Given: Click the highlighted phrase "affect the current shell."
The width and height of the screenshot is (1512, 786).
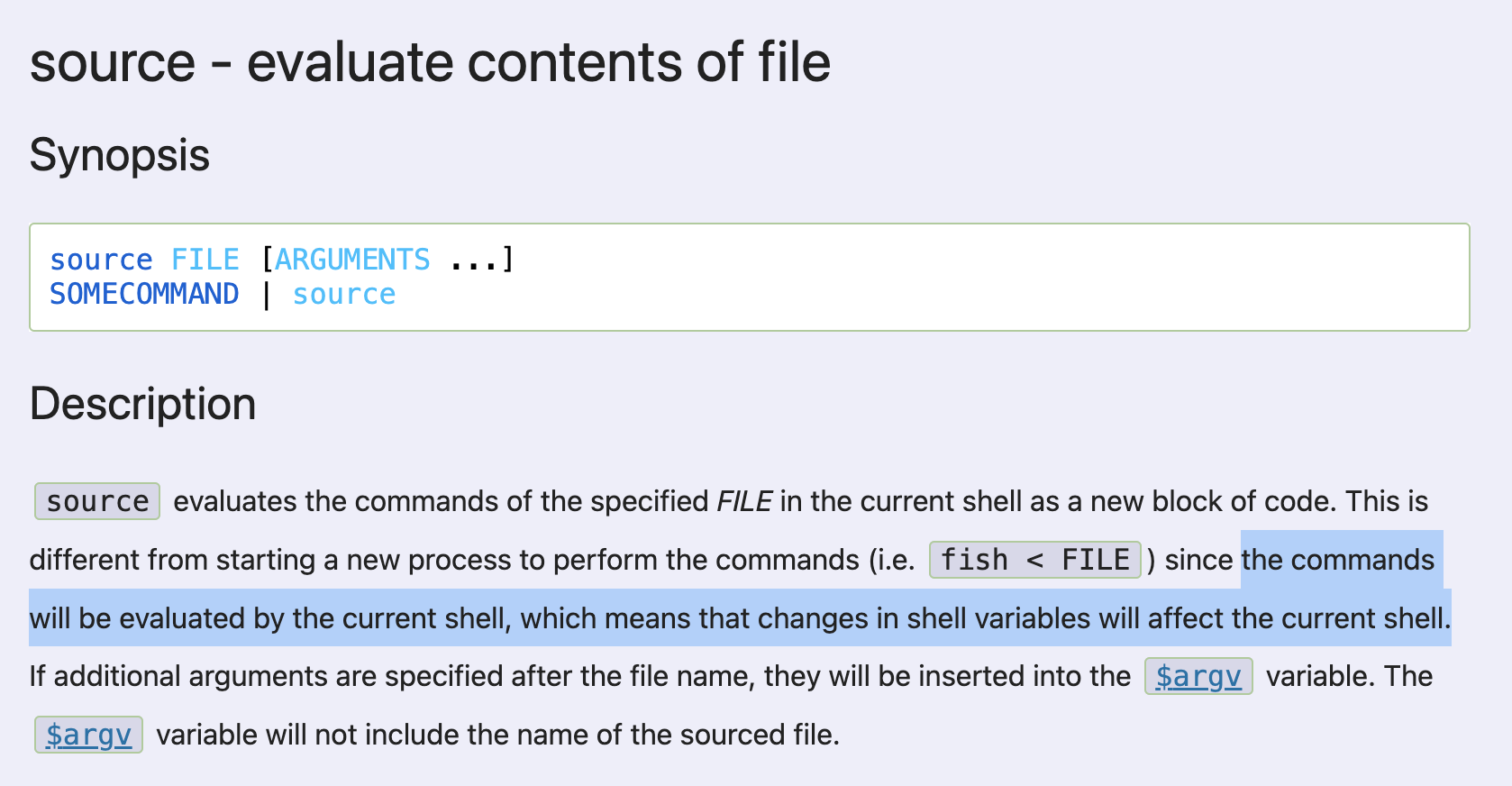Looking at the screenshot, I should [x=1299, y=618].
